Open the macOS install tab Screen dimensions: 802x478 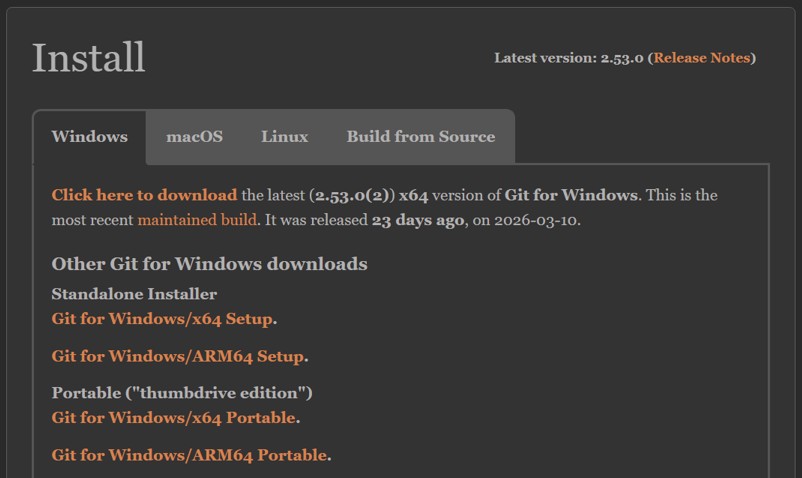(x=194, y=137)
